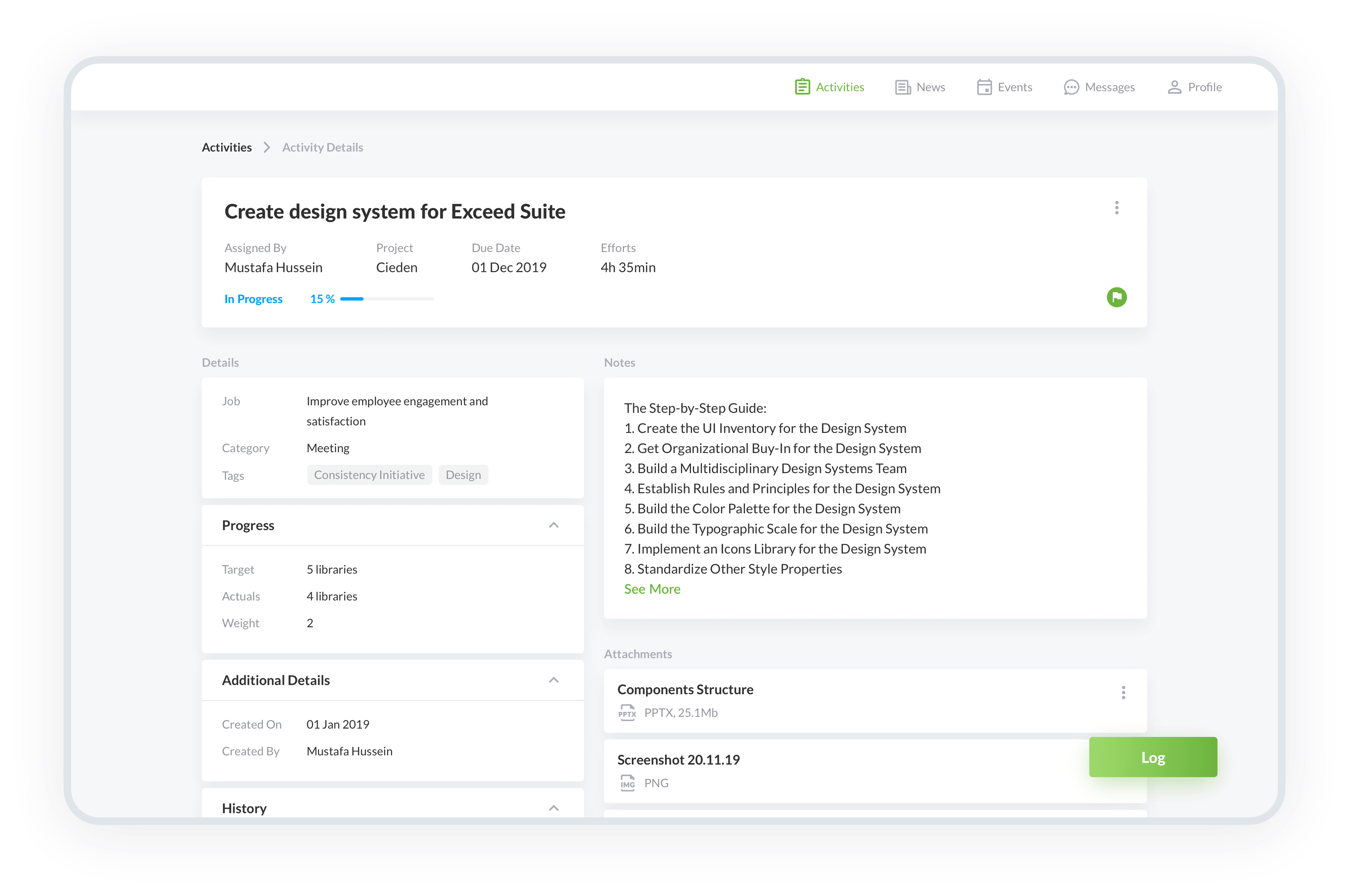Click the Messages speech bubble icon

(1071, 88)
